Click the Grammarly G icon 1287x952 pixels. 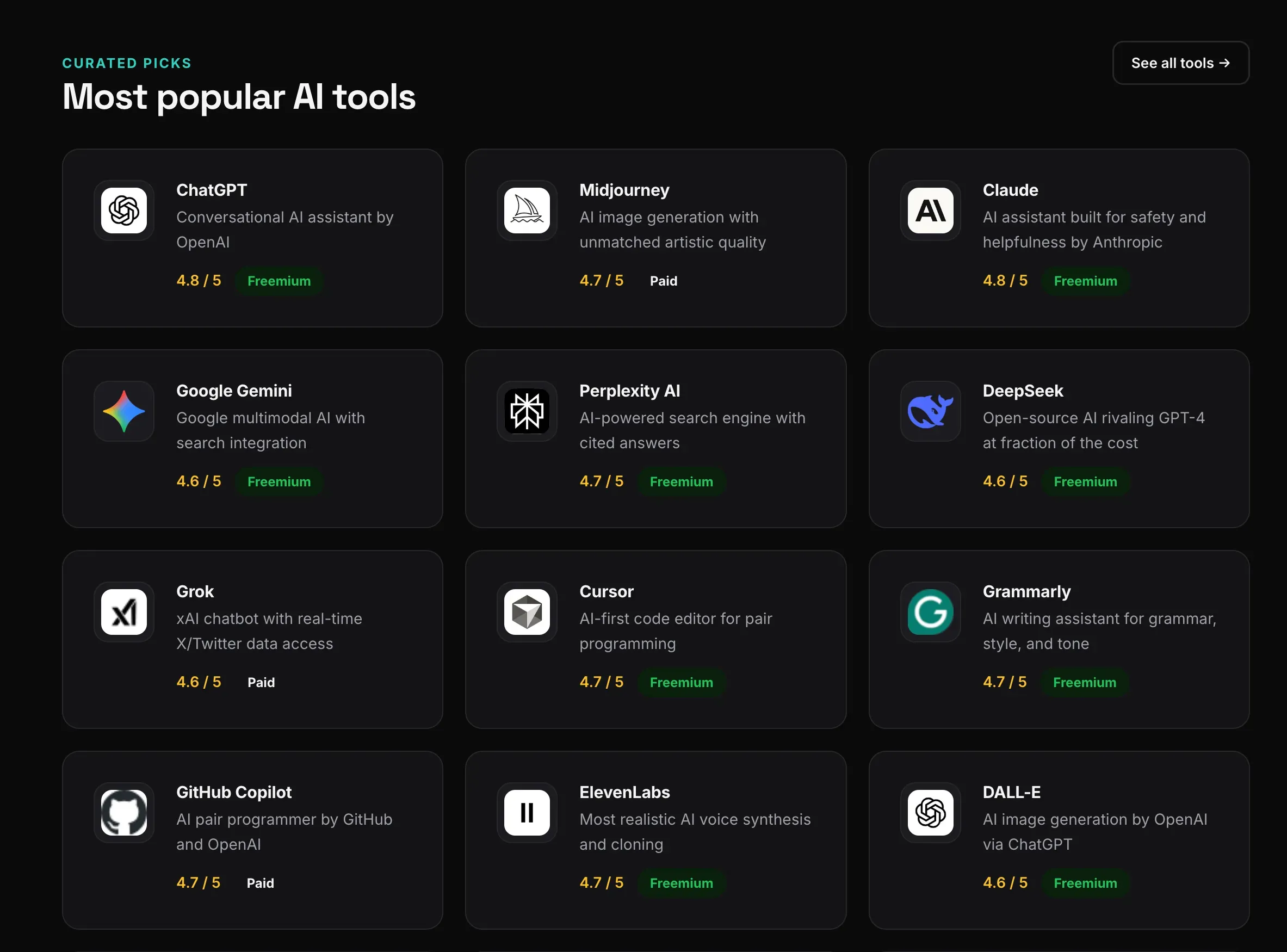tap(930, 611)
